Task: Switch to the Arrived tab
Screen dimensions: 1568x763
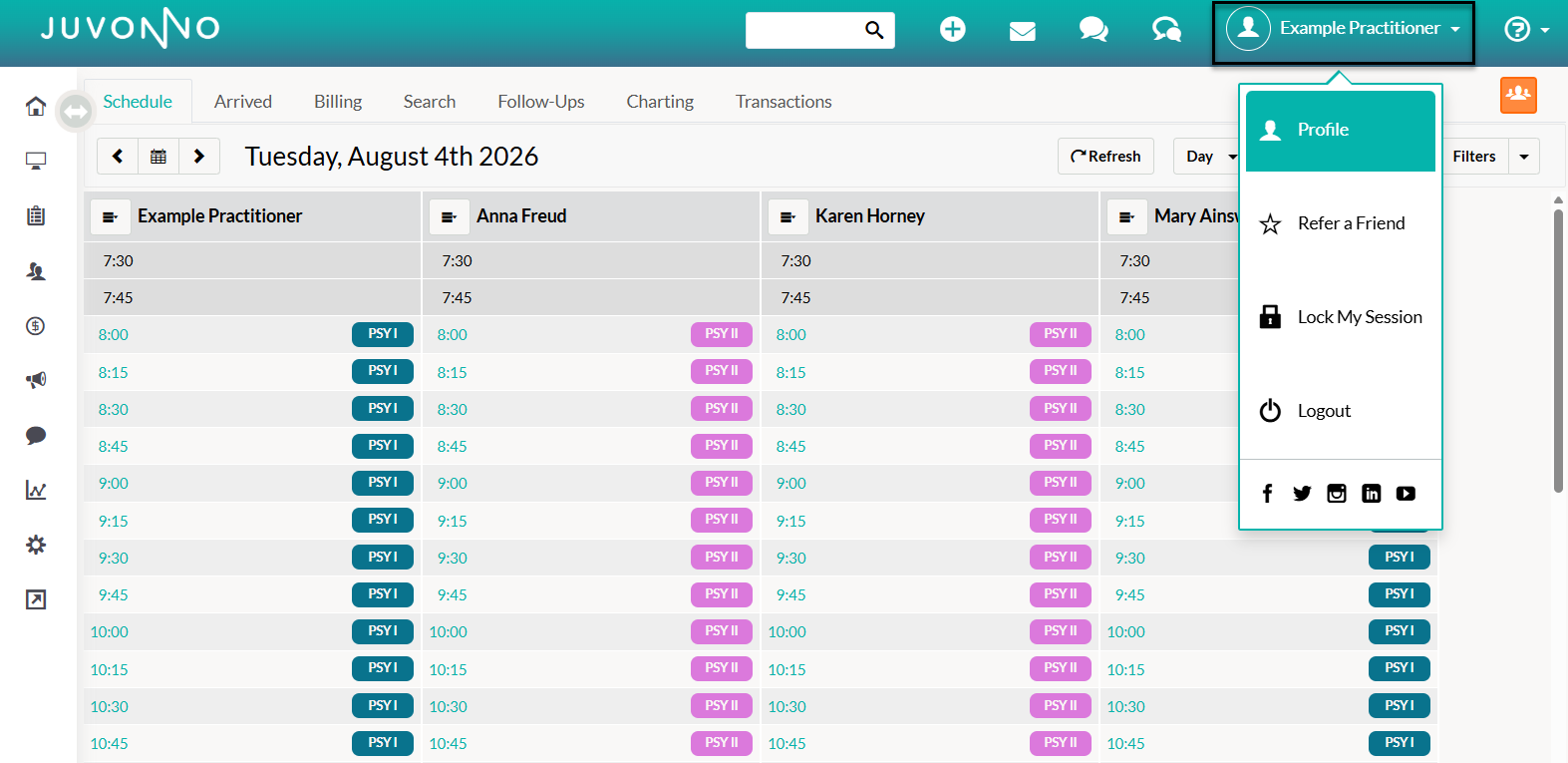Action: [x=243, y=102]
